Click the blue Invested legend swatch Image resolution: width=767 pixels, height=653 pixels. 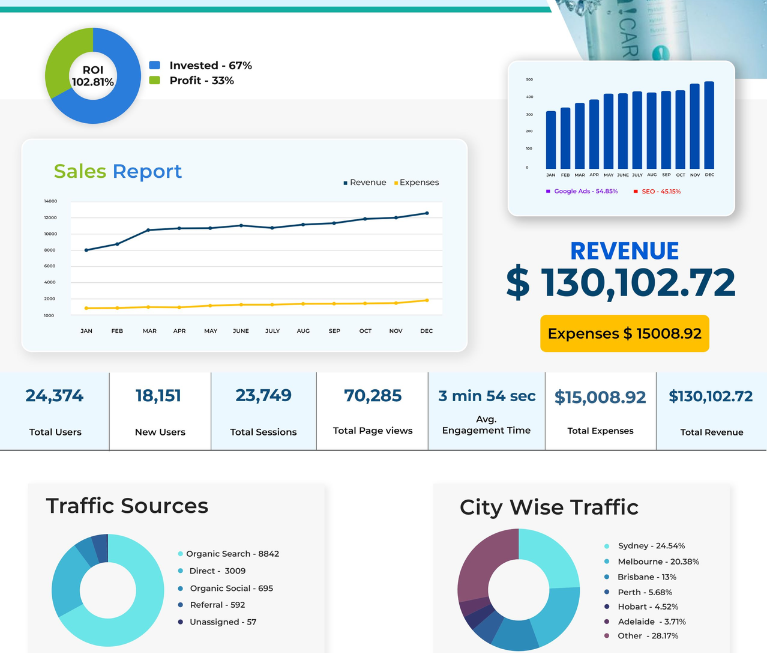click(x=155, y=65)
